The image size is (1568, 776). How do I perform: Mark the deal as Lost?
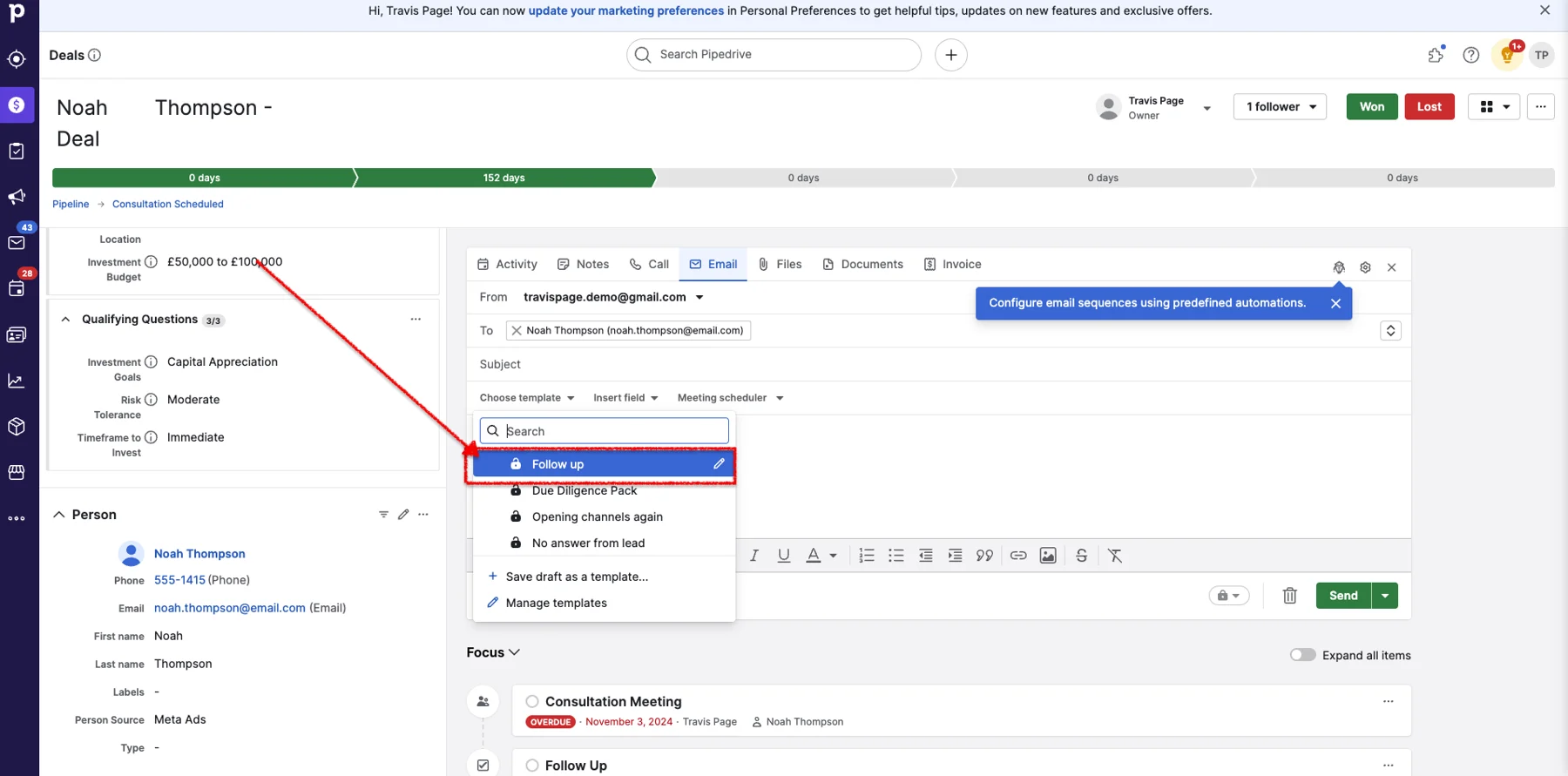click(1429, 106)
